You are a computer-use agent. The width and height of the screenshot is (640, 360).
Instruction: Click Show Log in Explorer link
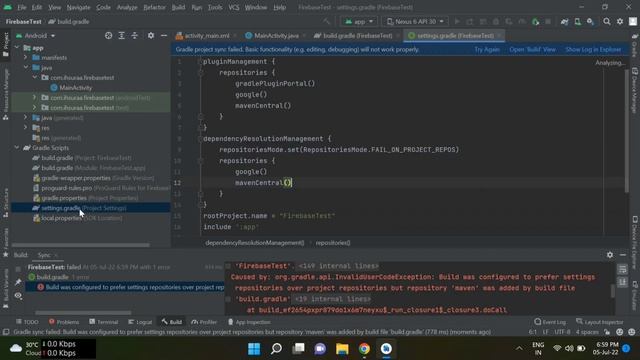pos(593,49)
